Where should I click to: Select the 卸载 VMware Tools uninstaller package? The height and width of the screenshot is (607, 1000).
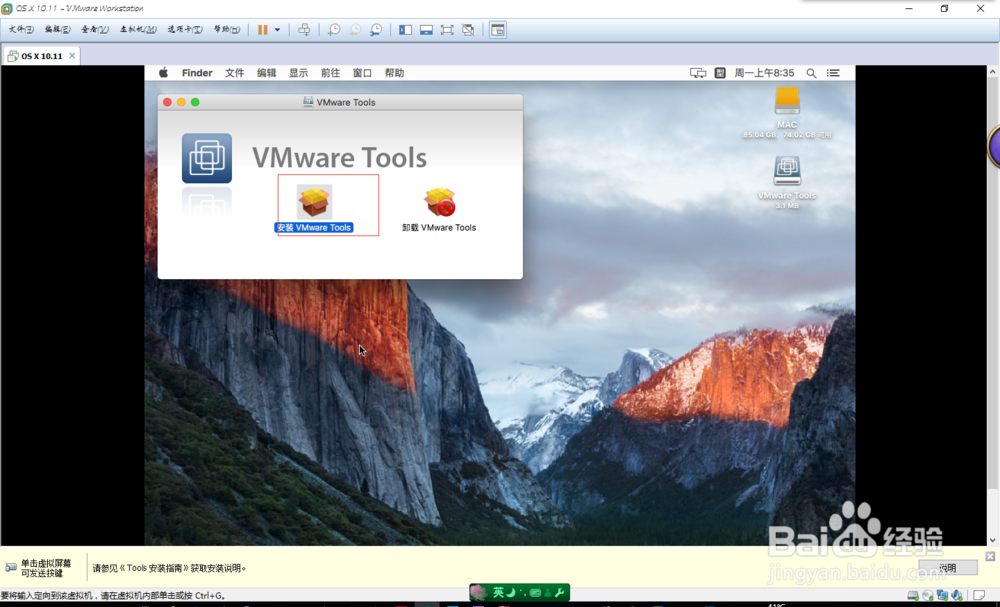[x=439, y=208]
